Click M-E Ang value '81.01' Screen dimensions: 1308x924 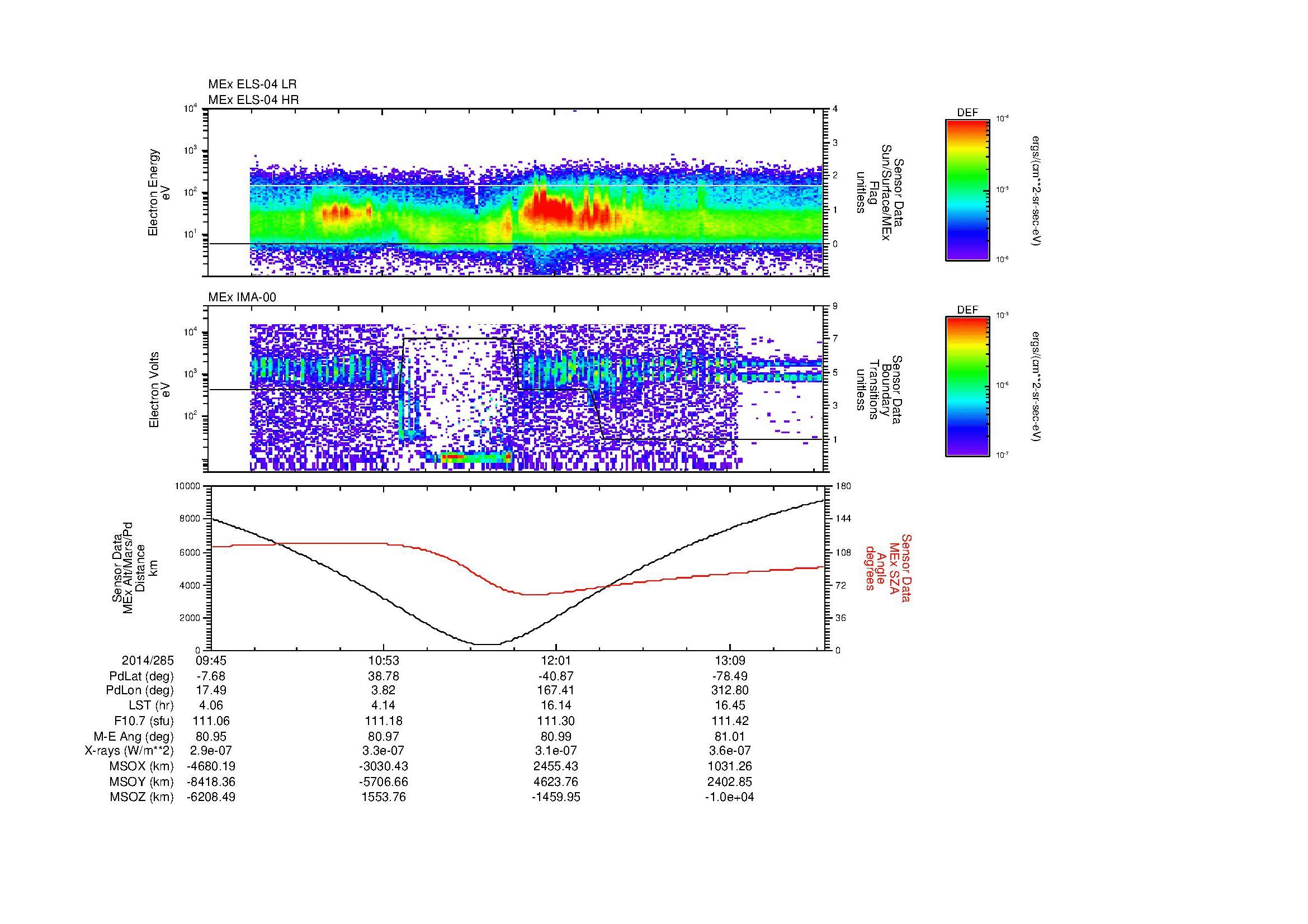click(730, 736)
